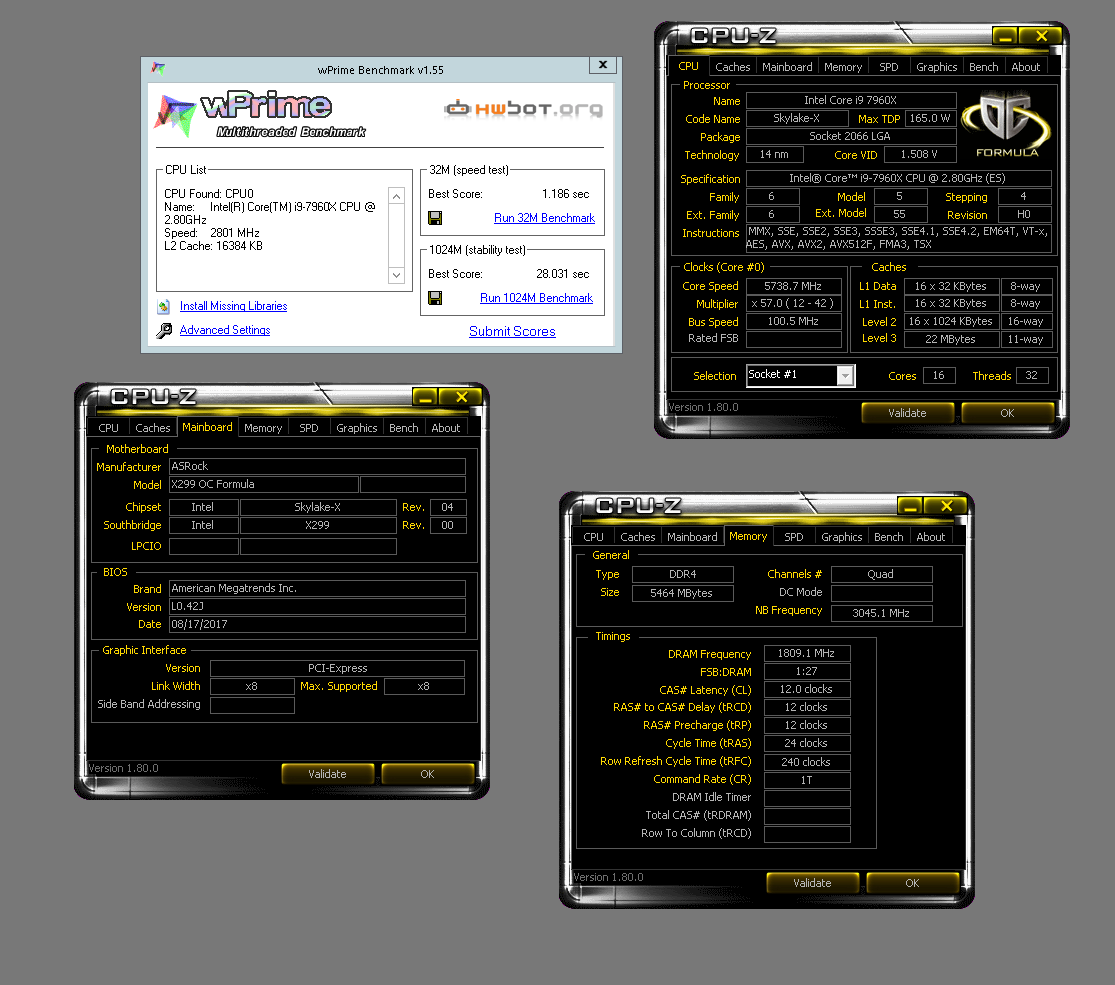
Task: Click the Model field X299 OC Formula
Action: tap(264, 484)
